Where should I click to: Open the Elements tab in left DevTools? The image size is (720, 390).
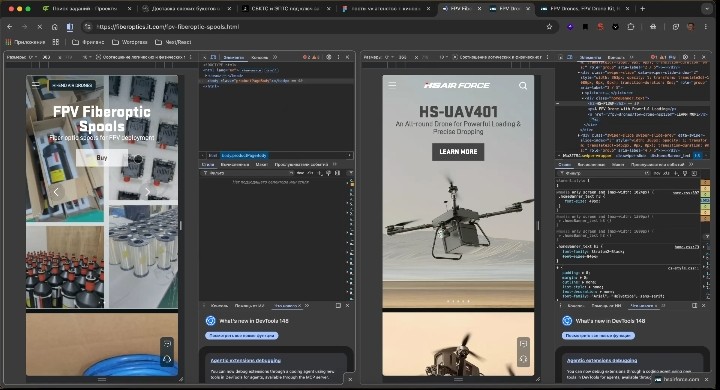click(x=234, y=57)
